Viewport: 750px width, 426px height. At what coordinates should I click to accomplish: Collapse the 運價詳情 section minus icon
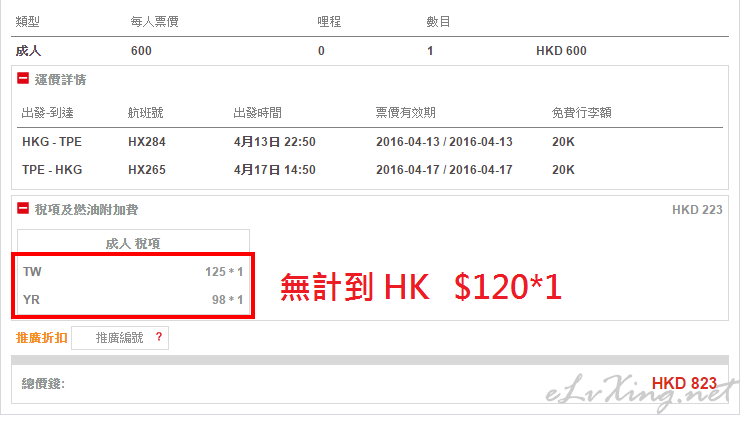(23, 78)
